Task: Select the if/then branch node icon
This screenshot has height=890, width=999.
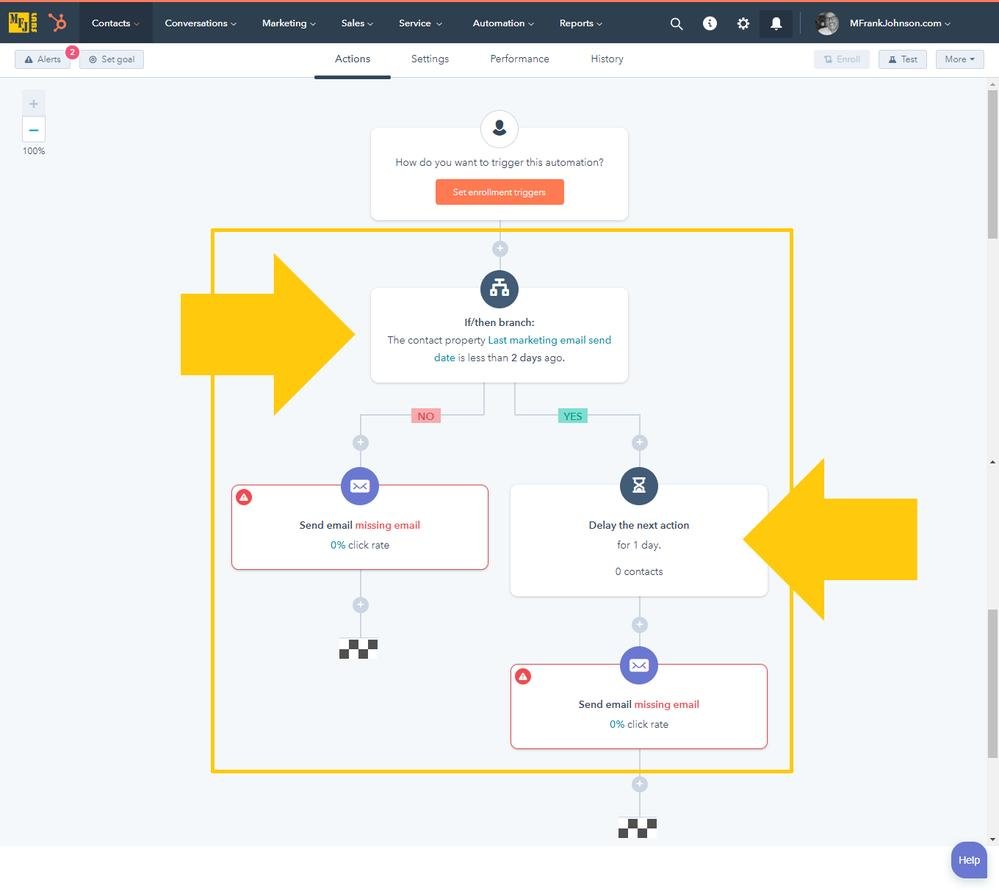Action: coord(499,288)
